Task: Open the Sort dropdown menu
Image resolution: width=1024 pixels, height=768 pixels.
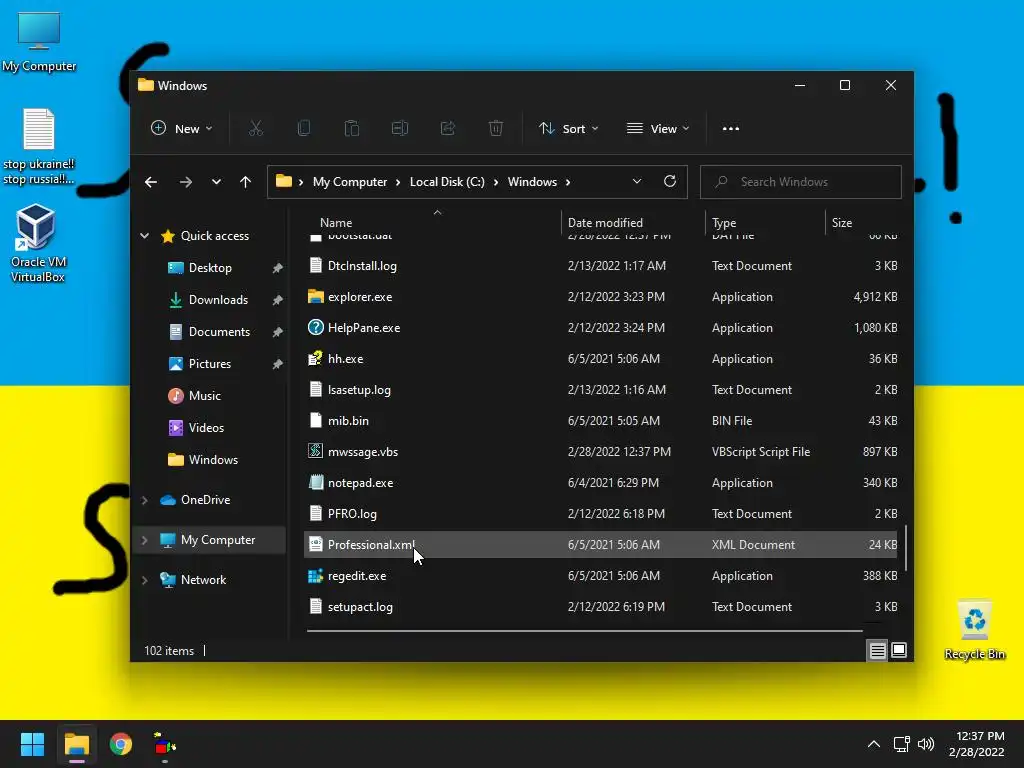Action: 568,129
